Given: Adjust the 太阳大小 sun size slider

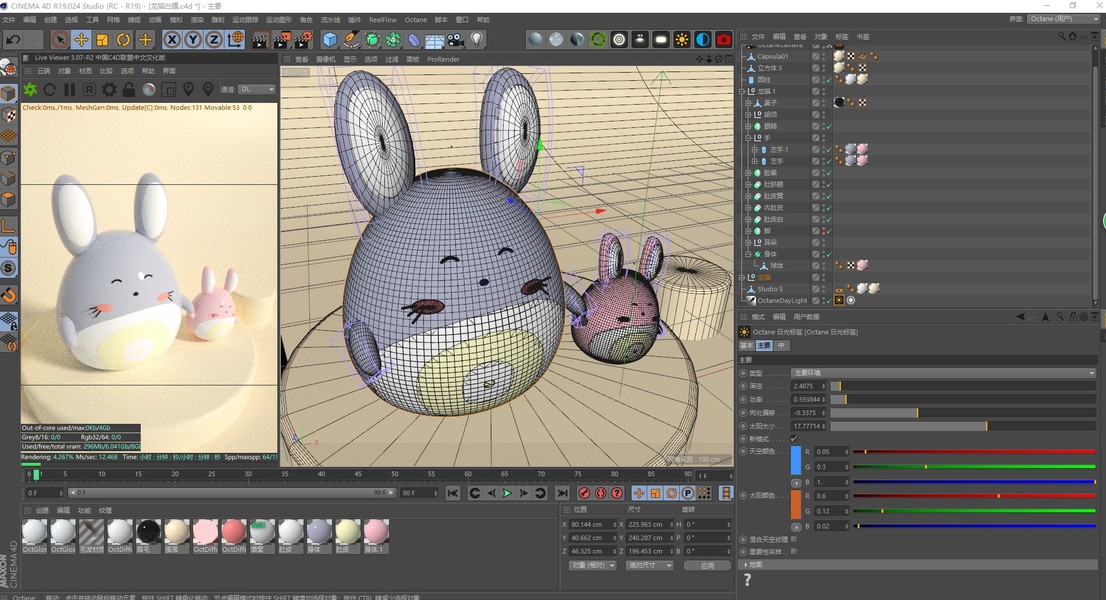Looking at the screenshot, I should (963, 426).
